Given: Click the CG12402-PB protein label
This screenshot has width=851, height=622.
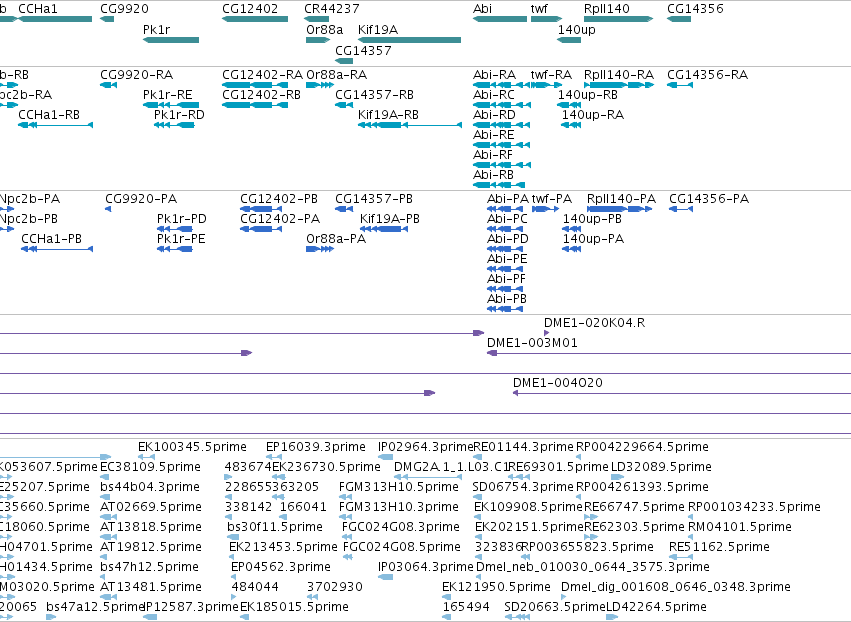Looking at the screenshot, I should 279,199.
